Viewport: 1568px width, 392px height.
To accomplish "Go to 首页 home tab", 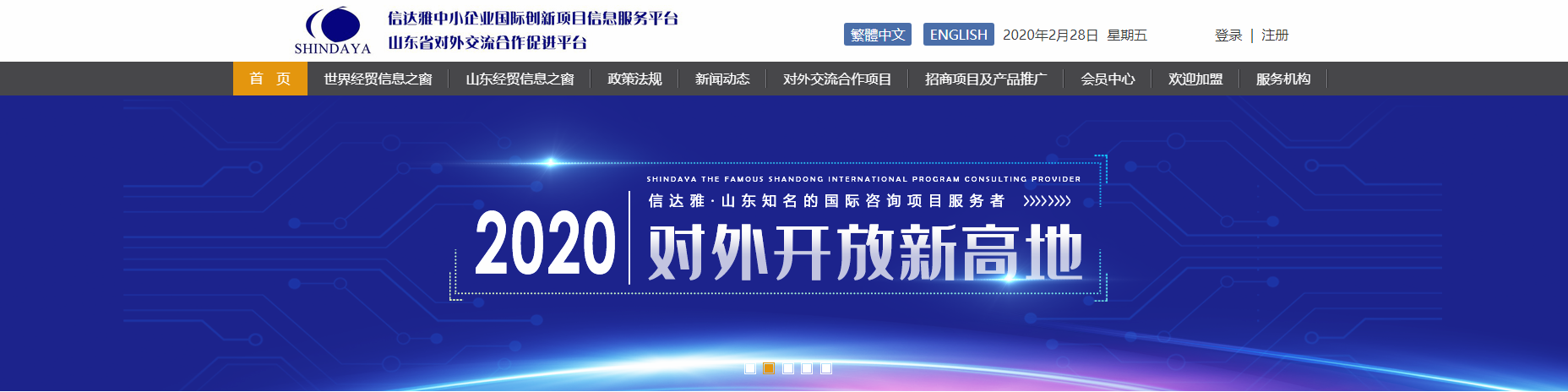I will 270,79.
